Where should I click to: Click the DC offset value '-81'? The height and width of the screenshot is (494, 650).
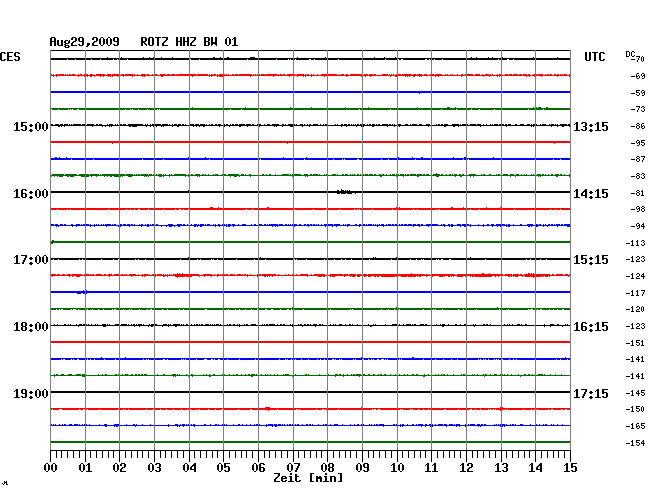tap(638, 193)
